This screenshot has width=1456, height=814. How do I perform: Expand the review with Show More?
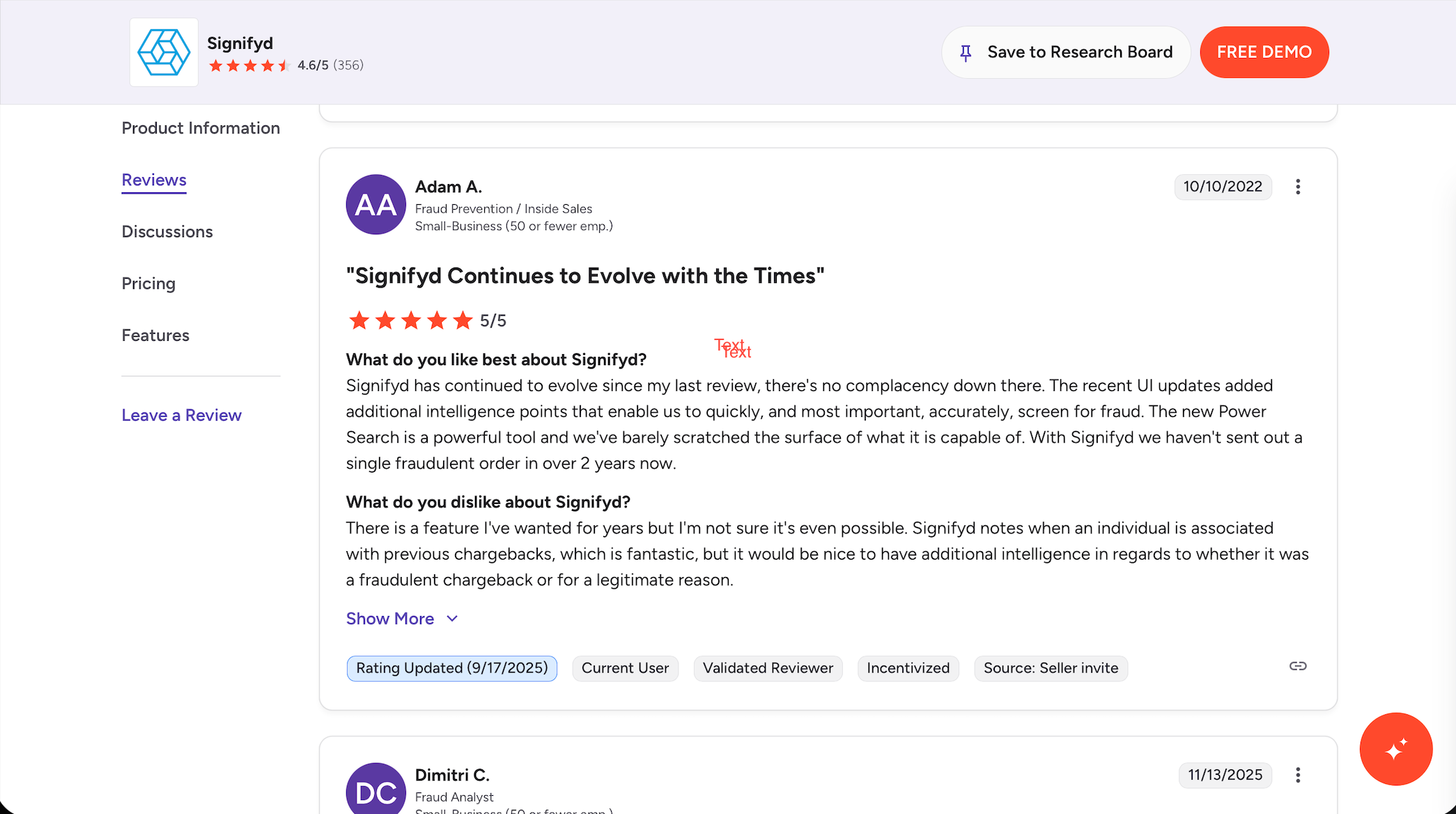390,619
